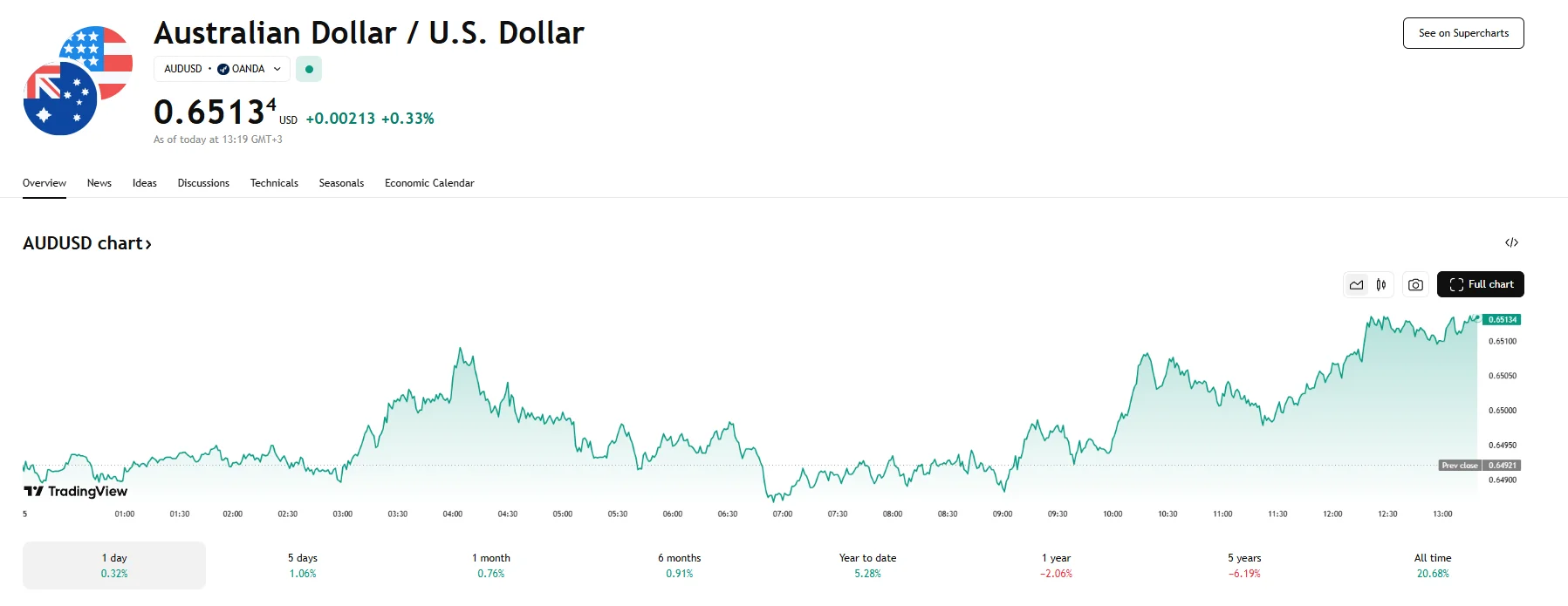This screenshot has height=606, width=1568.
Task: Switch to the Technicals tab
Action: [274, 183]
